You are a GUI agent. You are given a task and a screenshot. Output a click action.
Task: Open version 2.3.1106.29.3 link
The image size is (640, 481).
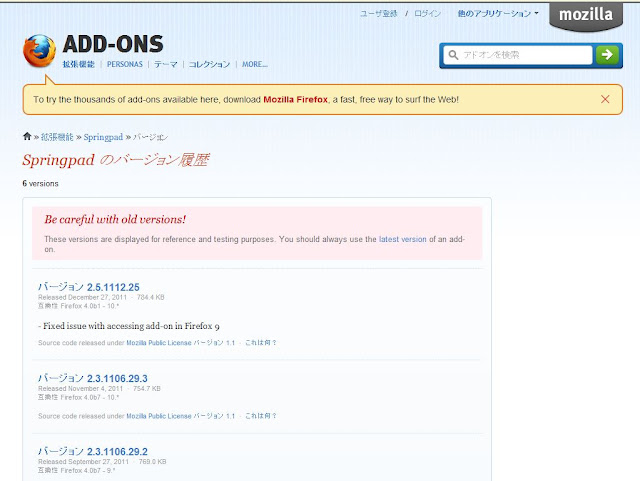(93, 379)
